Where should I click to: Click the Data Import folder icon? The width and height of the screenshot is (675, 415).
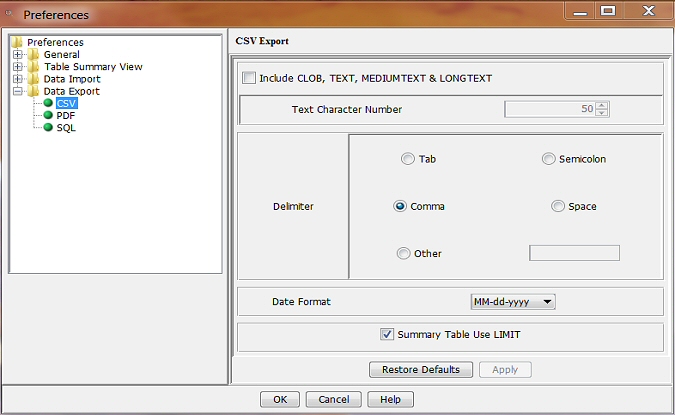click(x=33, y=79)
